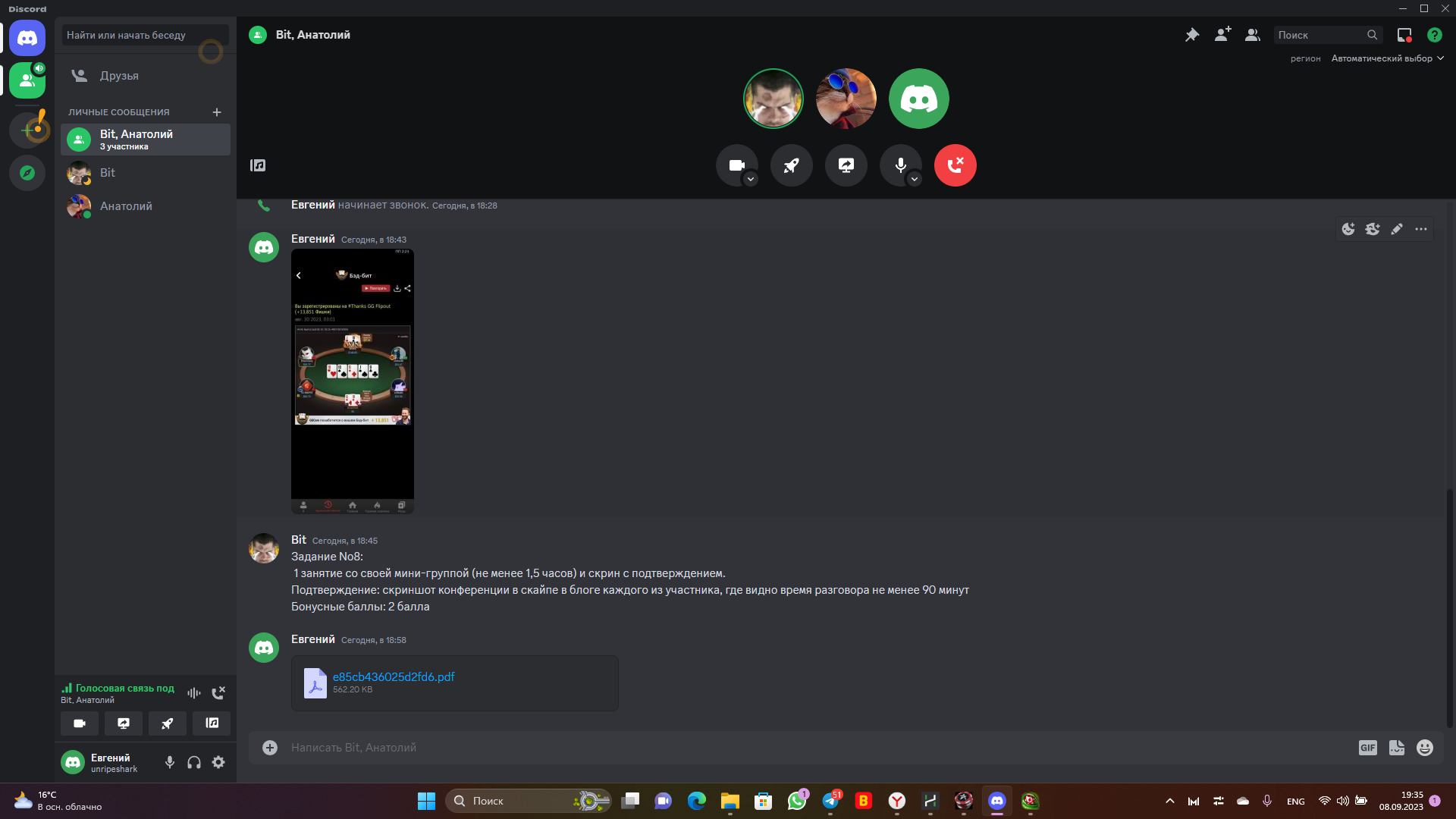Image resolution: width=1456 pixels, height=819 pixels.
Task: Mute mic in user panel
Action: tap(170, 763)
